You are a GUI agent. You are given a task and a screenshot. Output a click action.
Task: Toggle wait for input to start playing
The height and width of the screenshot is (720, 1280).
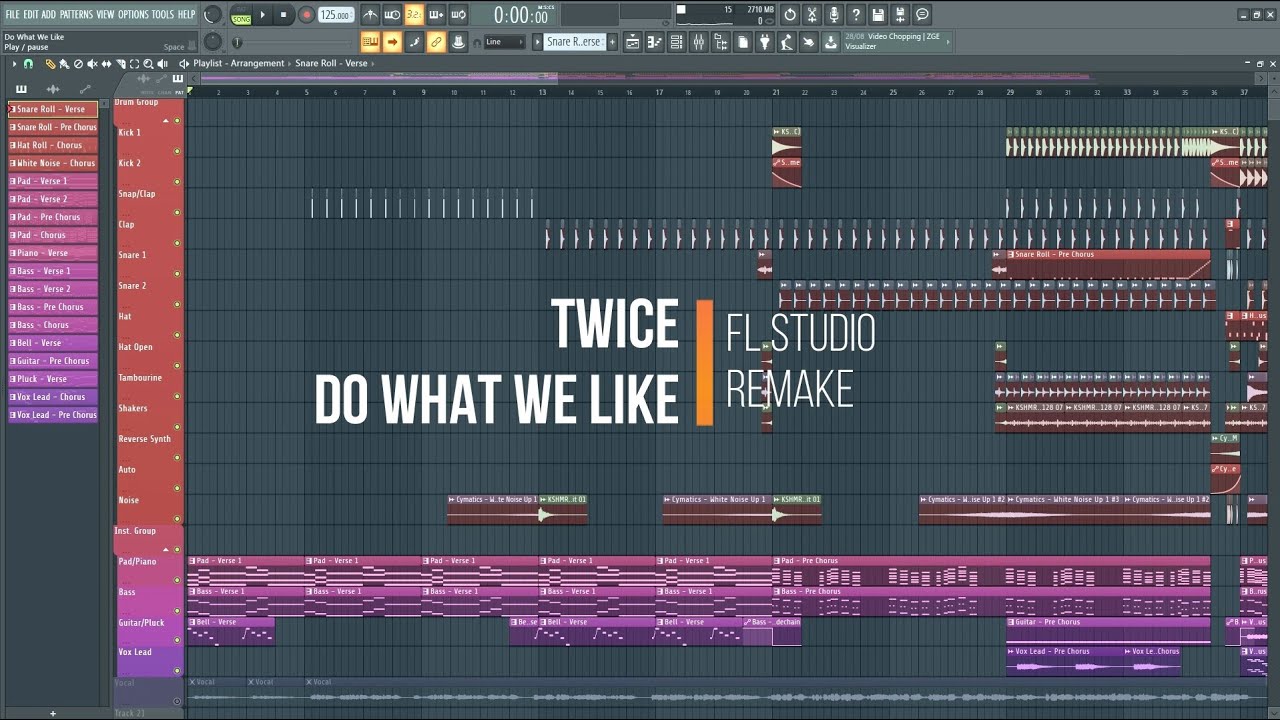(x=393, y=15)
